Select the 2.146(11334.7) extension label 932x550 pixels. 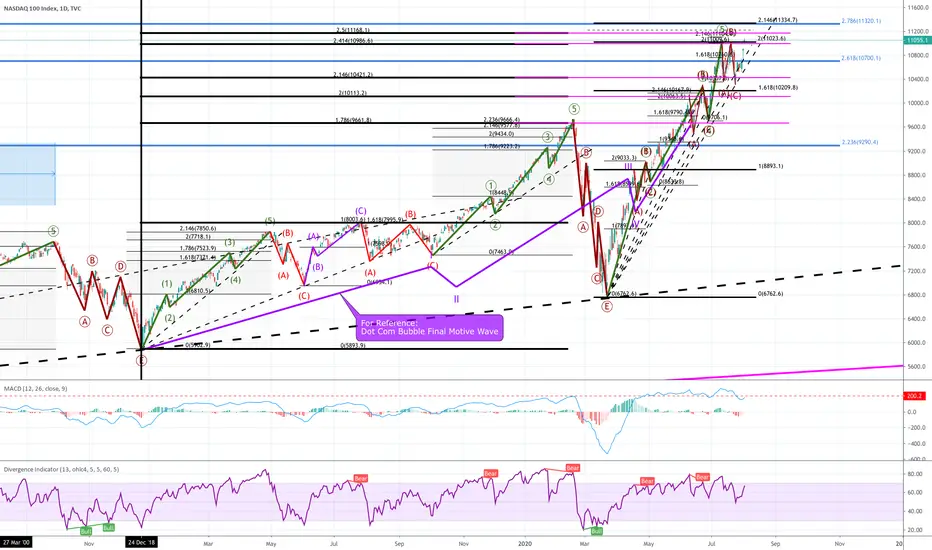pyautogui.click(x=777, y=20)
